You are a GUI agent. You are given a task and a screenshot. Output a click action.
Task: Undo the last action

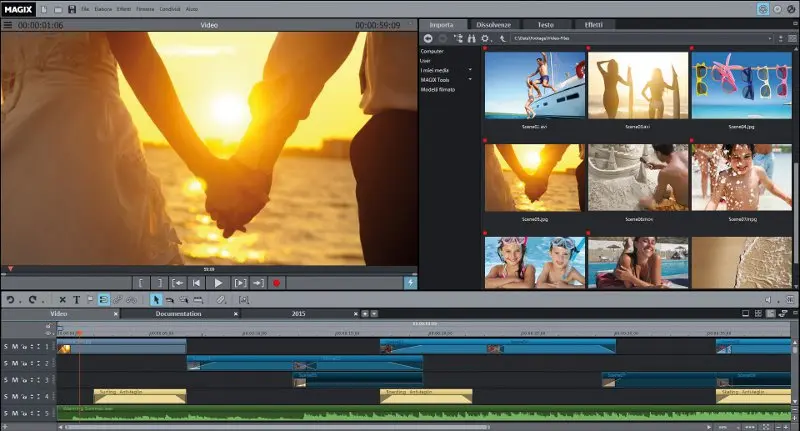(10, 300)
